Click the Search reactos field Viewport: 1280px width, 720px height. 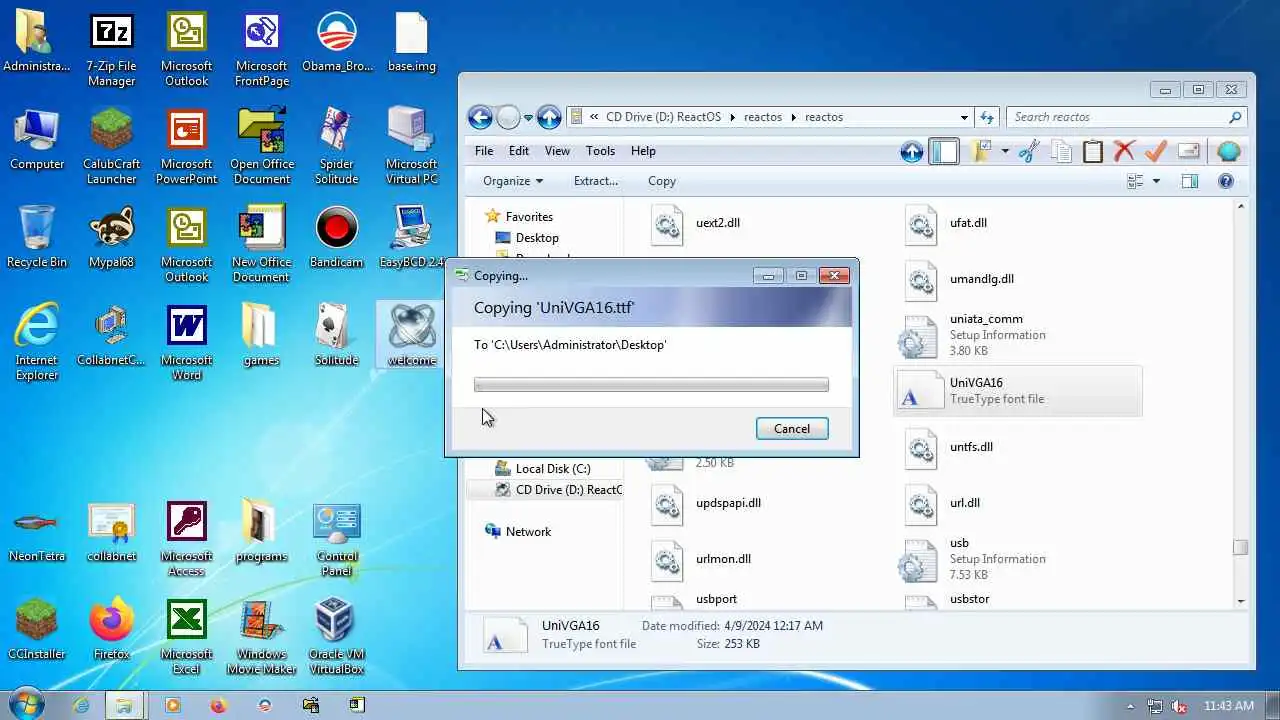1125,117
